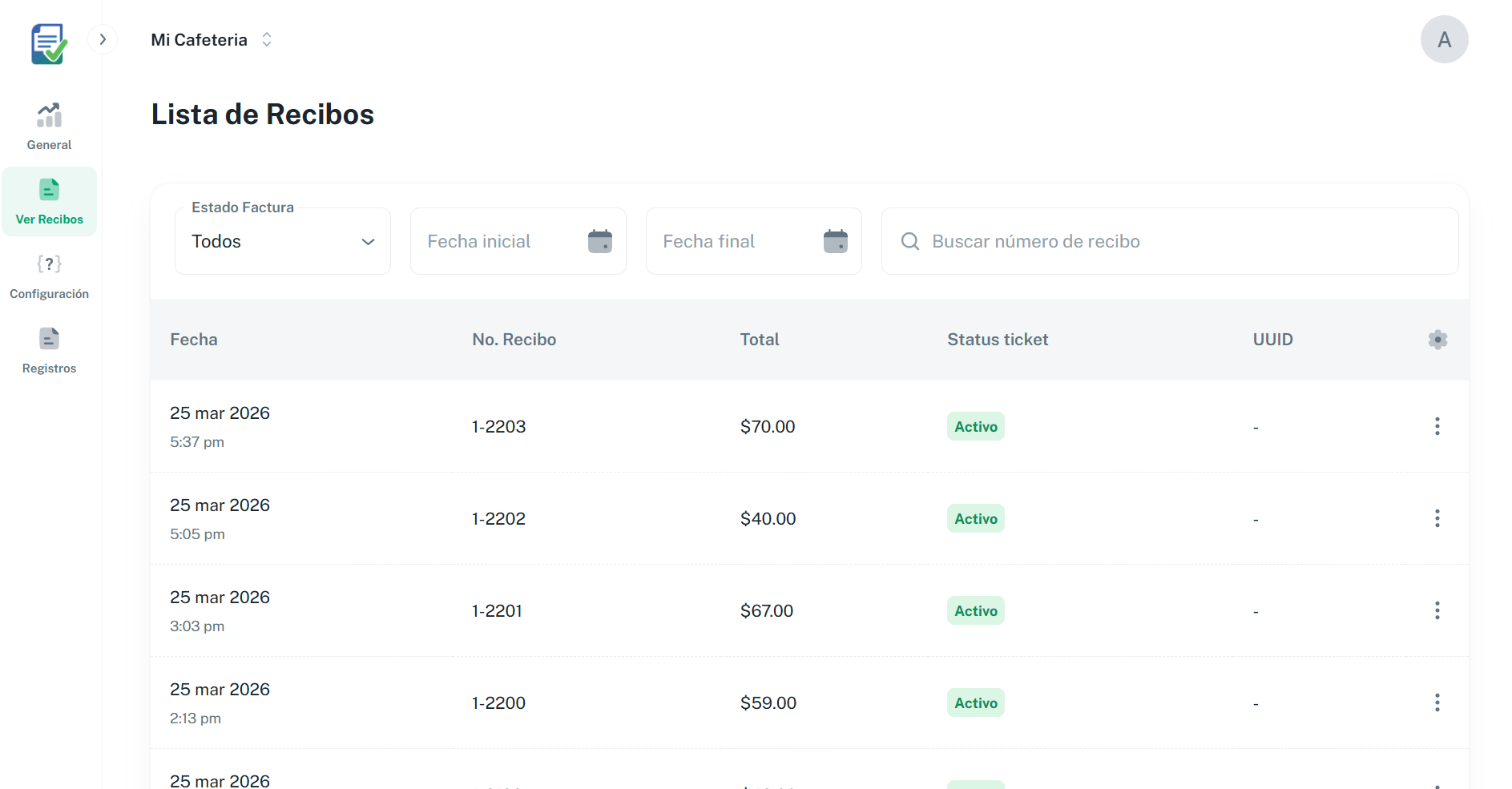Open the Registros section
The height and width of the screenshot is (789, 1512).
pyautogui.click(x=49, y=351)
